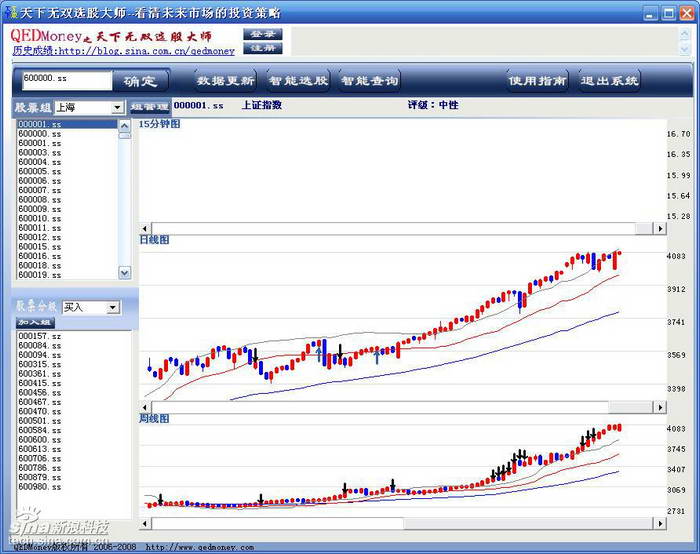This screenshot has height=554, width=700.
Task: Click scroll-up arrow of top banner panel
Action: (x=684, y=34)
